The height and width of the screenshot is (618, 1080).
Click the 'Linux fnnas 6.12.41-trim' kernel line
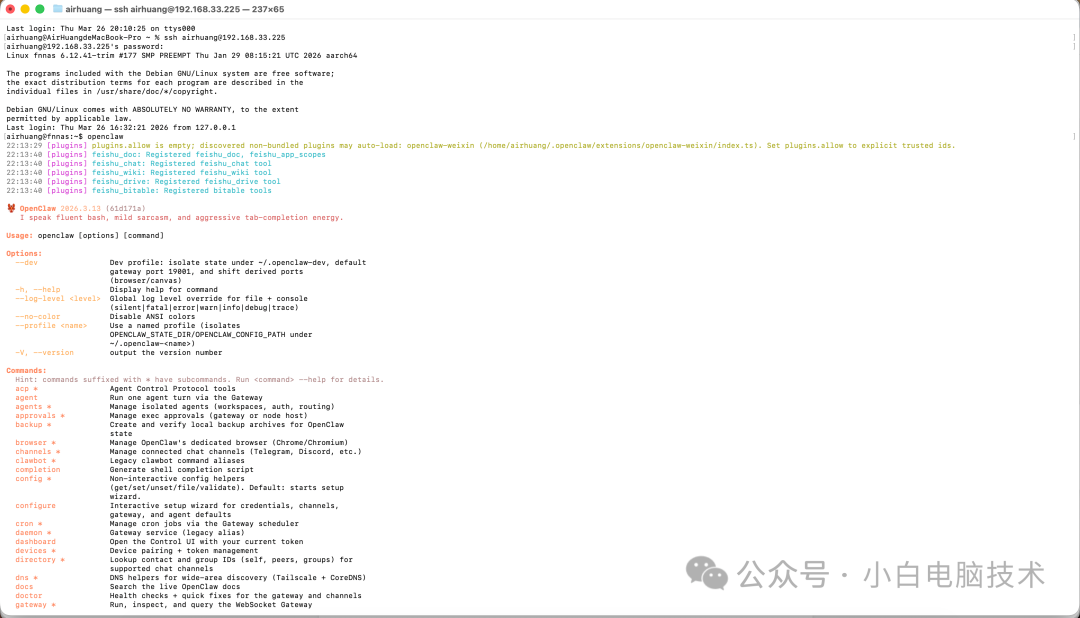(x=182, y=55)
